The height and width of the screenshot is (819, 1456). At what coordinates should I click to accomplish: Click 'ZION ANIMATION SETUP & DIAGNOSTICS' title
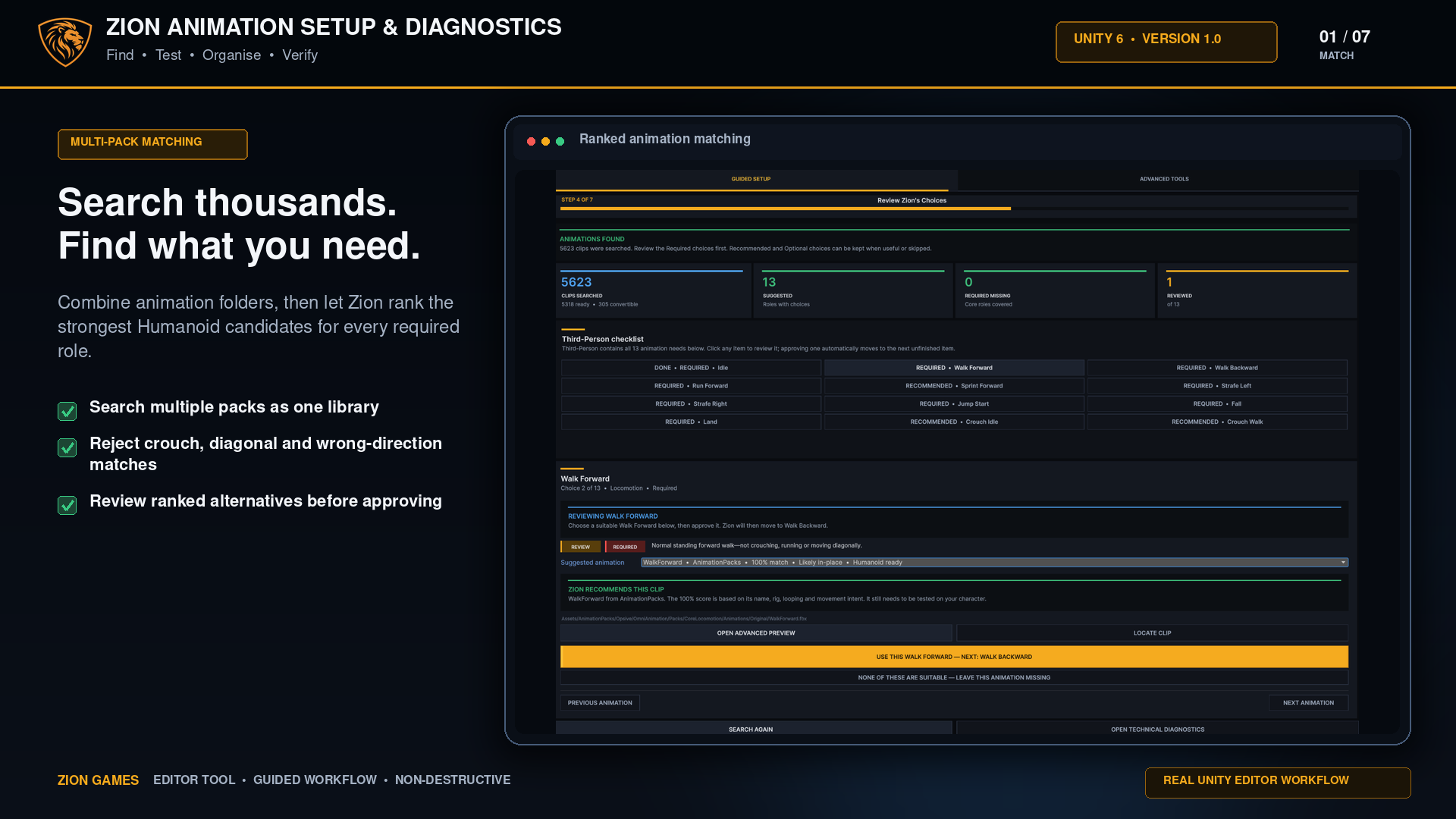[334, 27]
